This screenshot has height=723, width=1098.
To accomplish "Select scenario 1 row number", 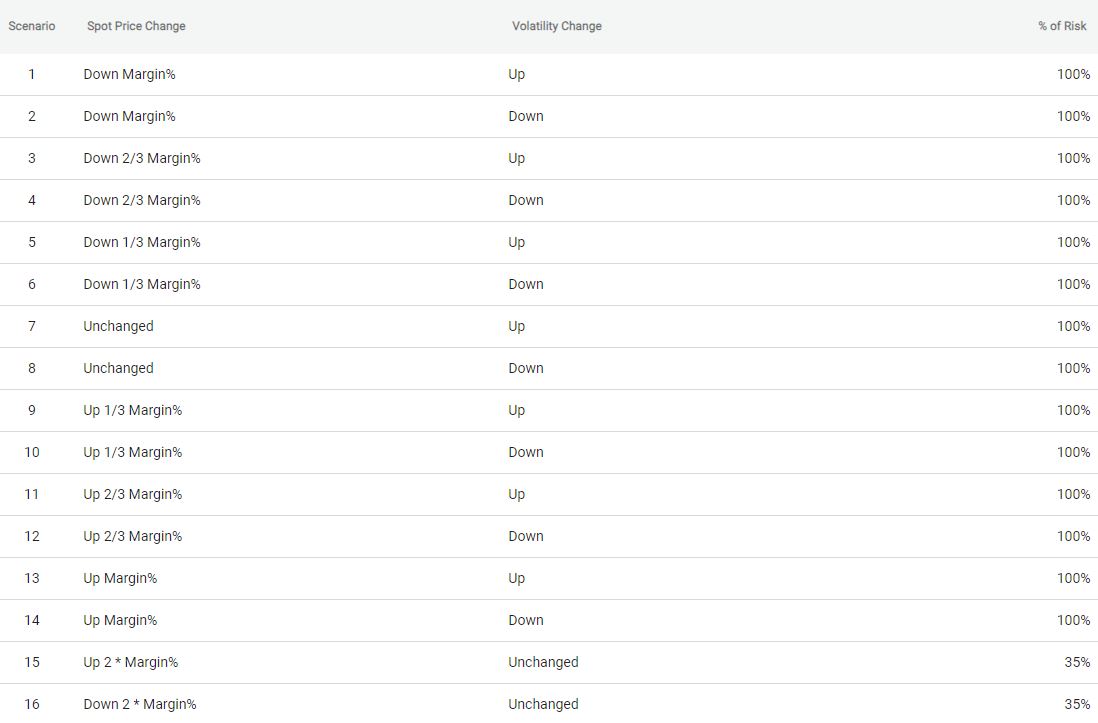I will click(x=32, y=74).
